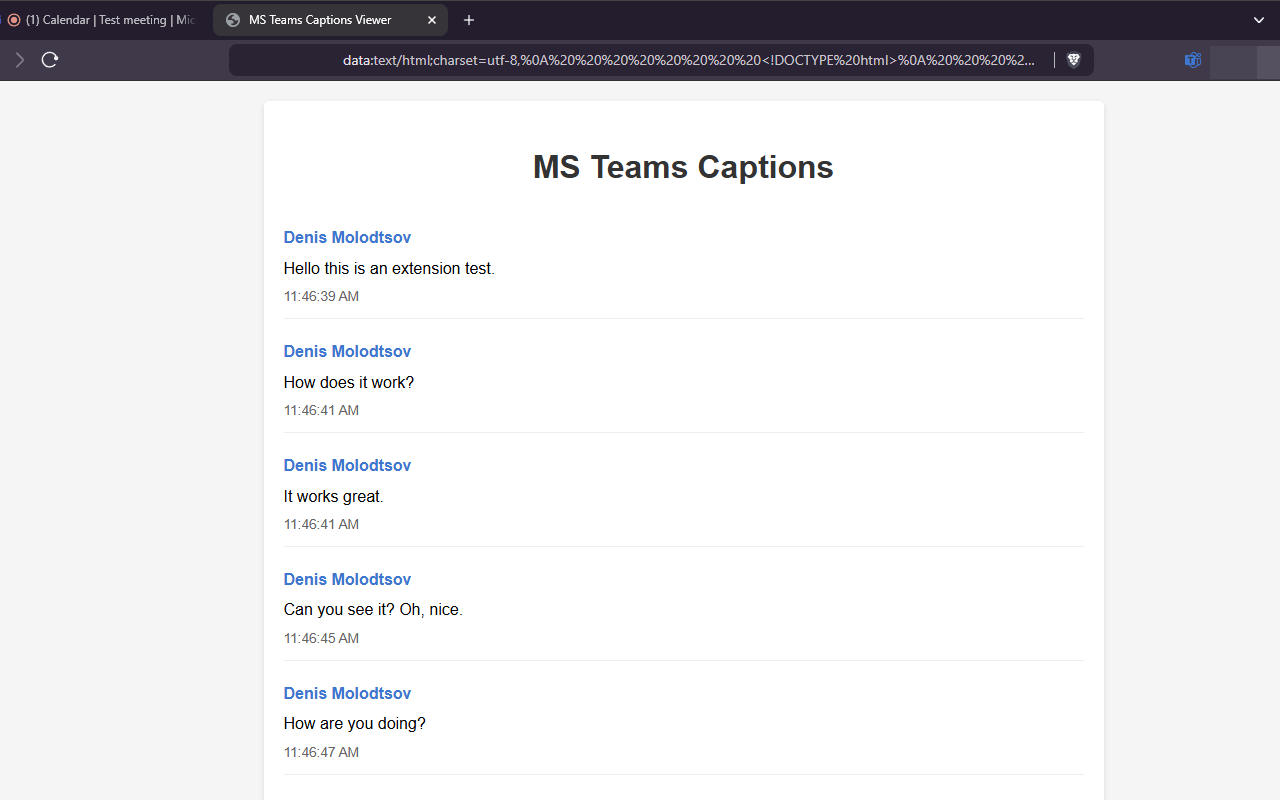This screenshot has width=1280, height=800.
Task: Click the 11:46:47 AM timestamp
Action: pyautogui.click(x=321, y=752)
